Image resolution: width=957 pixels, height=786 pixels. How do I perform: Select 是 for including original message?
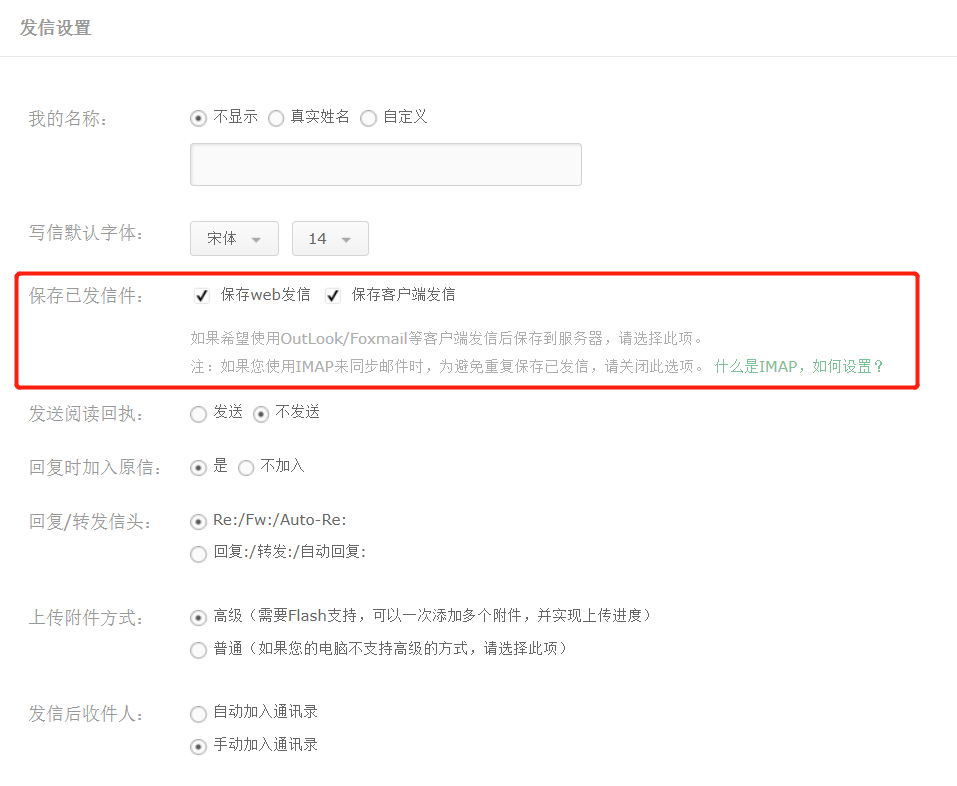[x=198, y=468]
